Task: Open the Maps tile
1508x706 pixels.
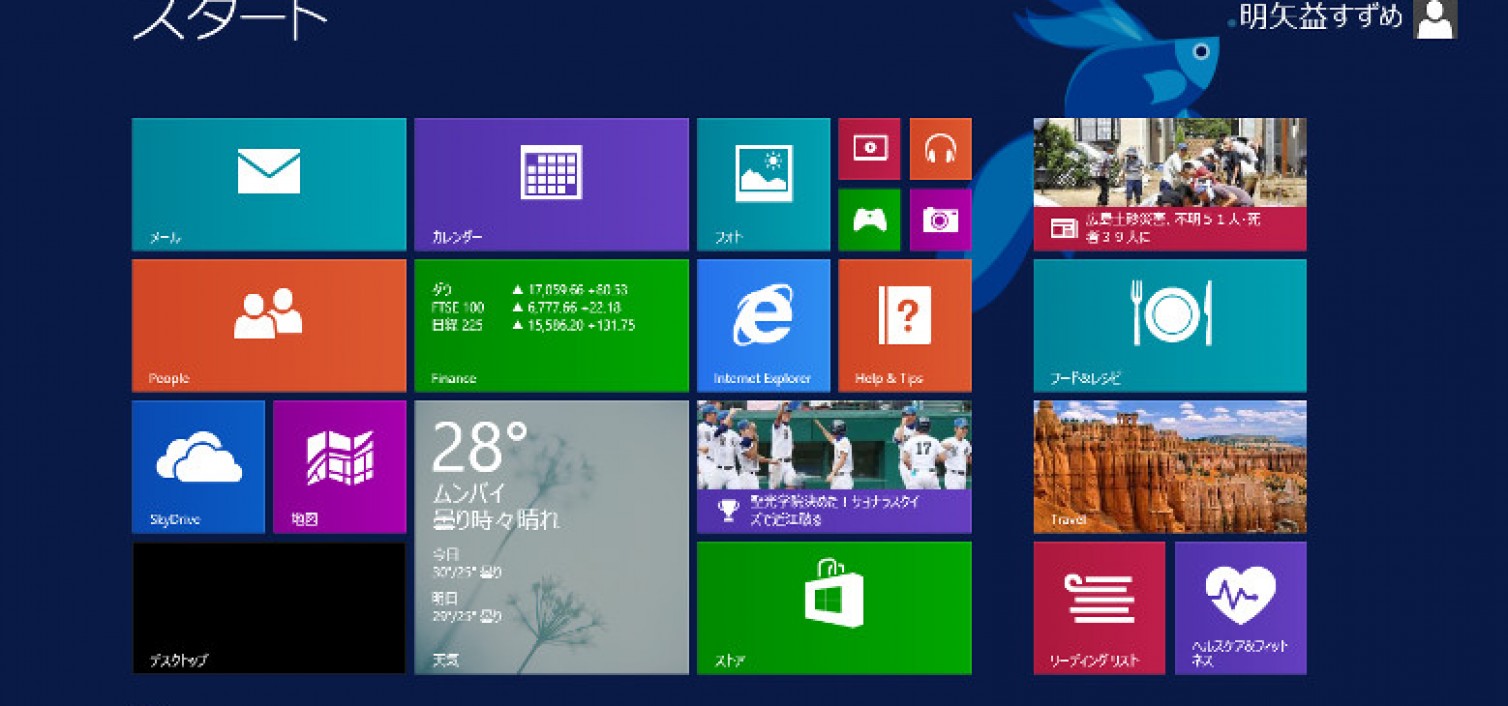Action: (x=340, y=467)
